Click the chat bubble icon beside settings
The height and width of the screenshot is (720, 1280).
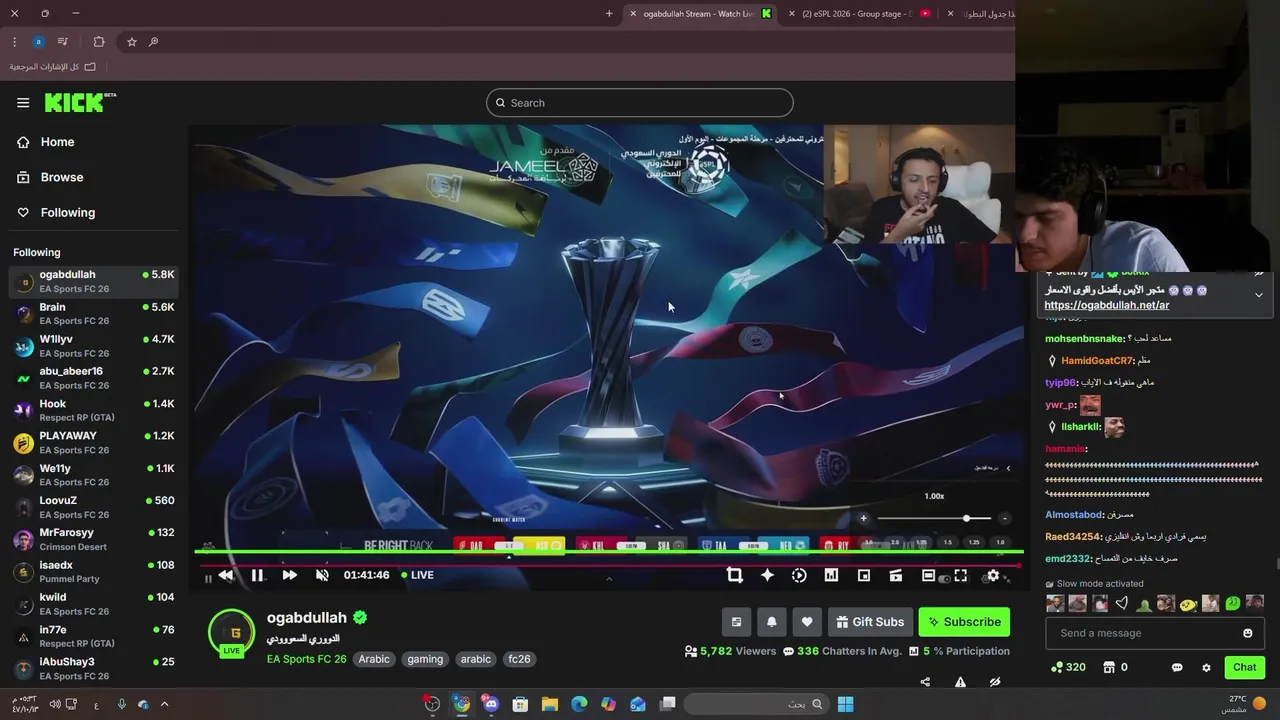(x=1177, y=667)
